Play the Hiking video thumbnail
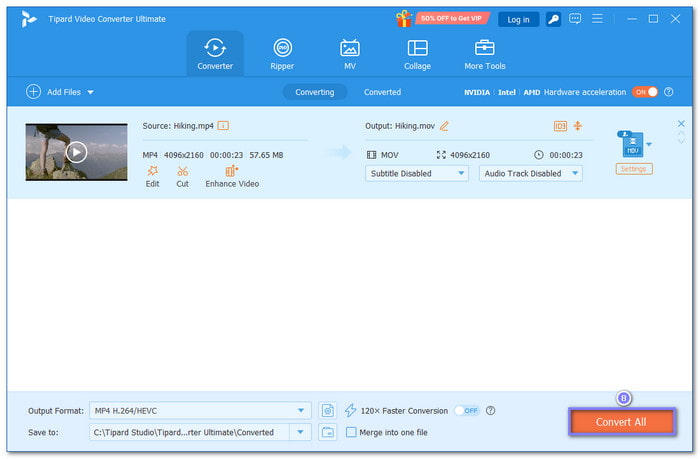 coord(76,152)
